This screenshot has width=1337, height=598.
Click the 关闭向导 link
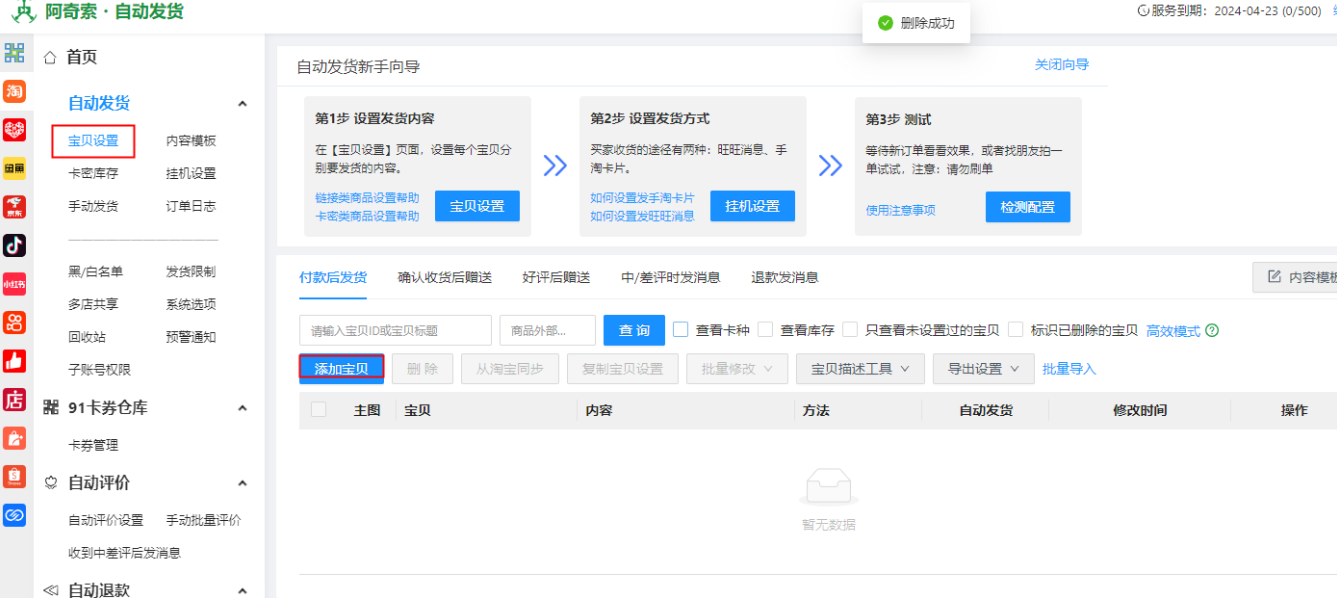pyautogui.click(x=1061, y=65)
